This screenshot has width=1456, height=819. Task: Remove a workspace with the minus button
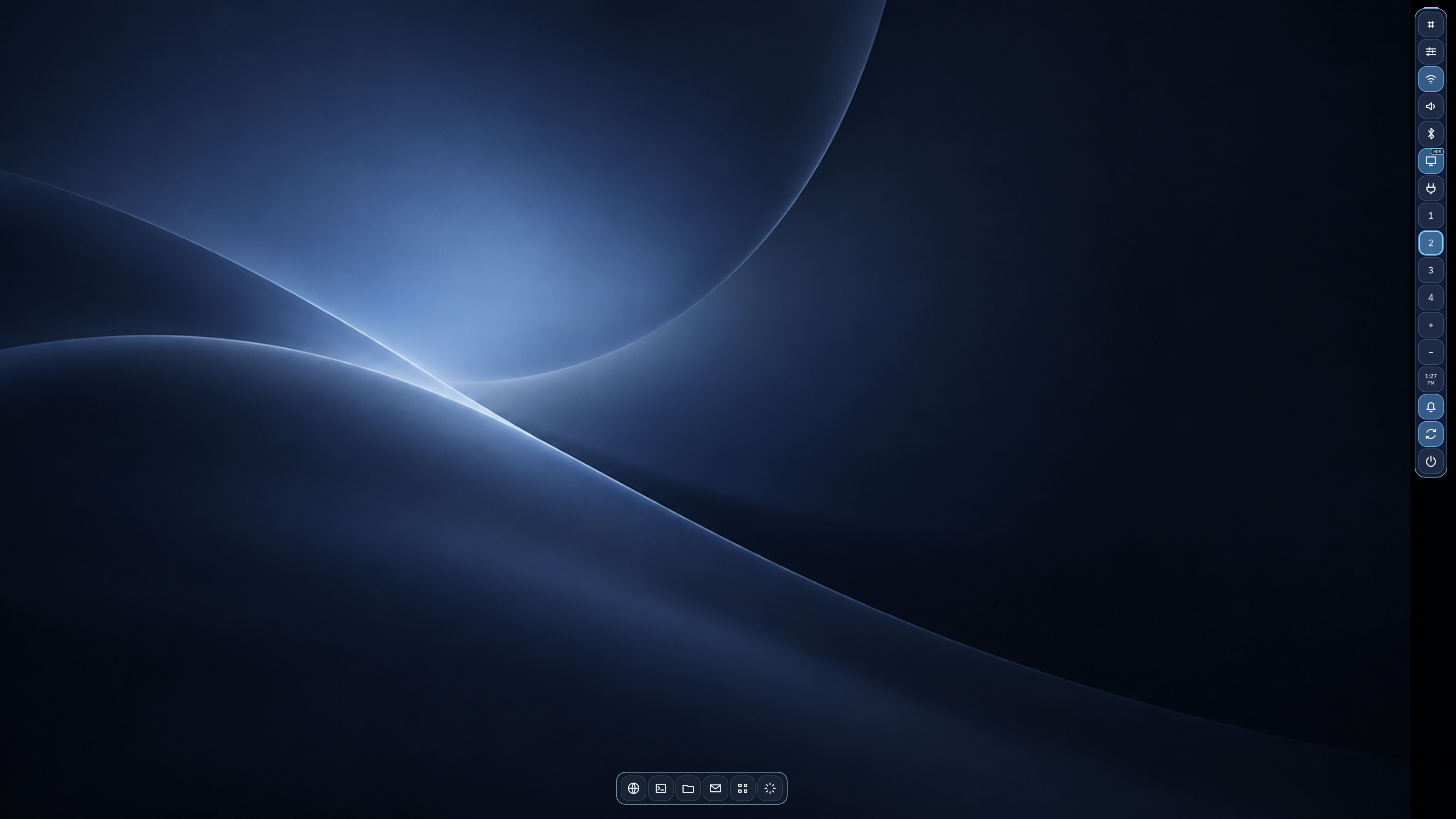1431,352
